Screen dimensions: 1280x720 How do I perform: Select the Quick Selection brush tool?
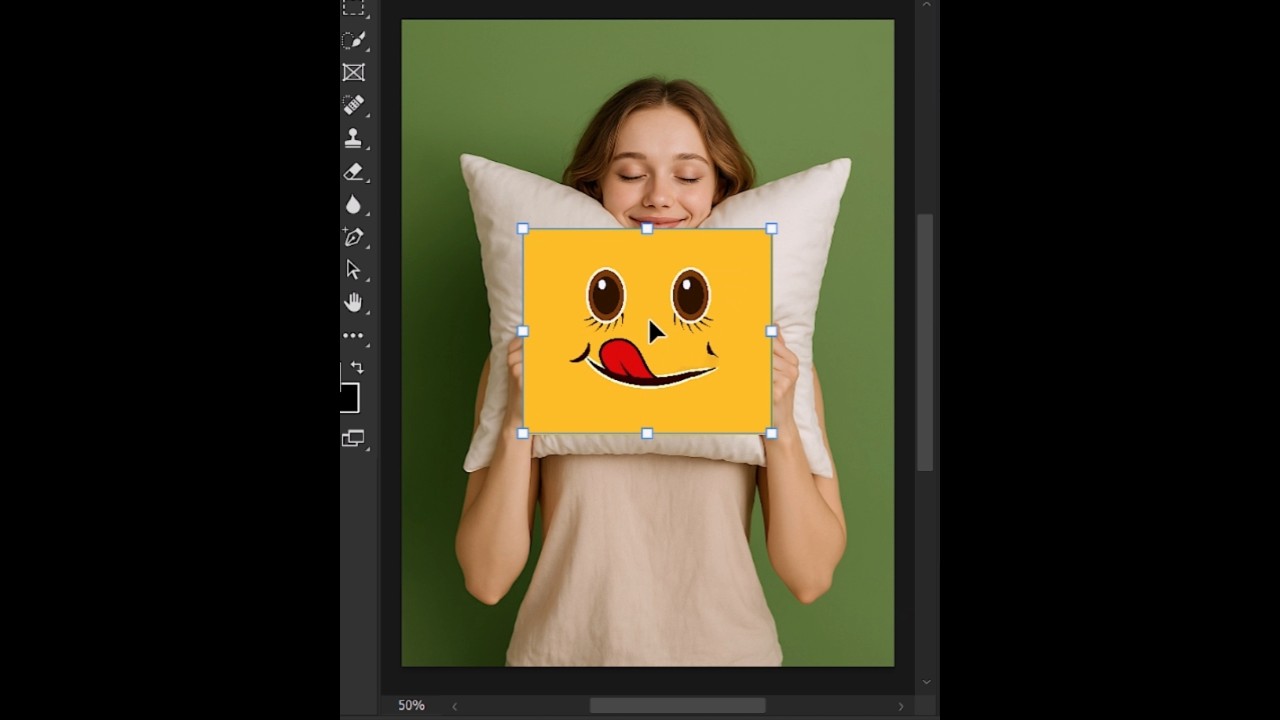353,40
